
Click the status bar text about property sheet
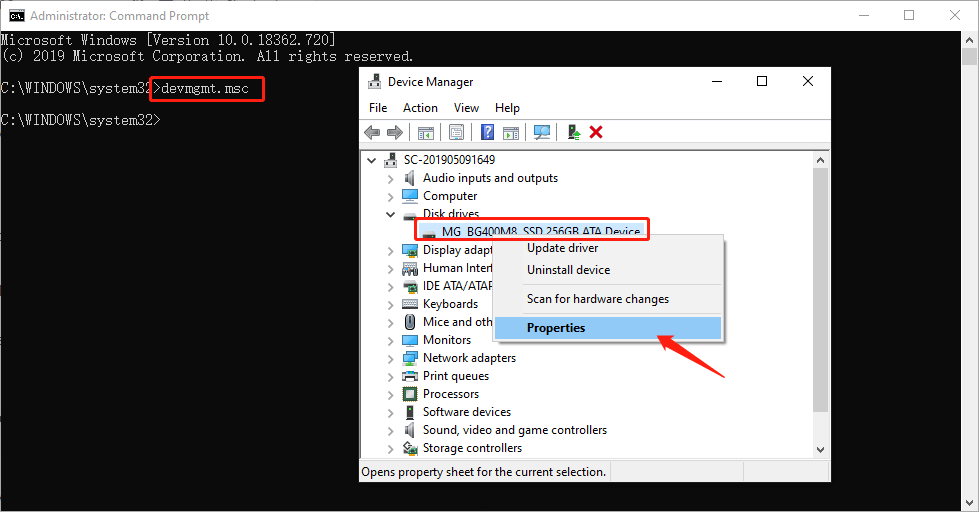click(484, 472)
